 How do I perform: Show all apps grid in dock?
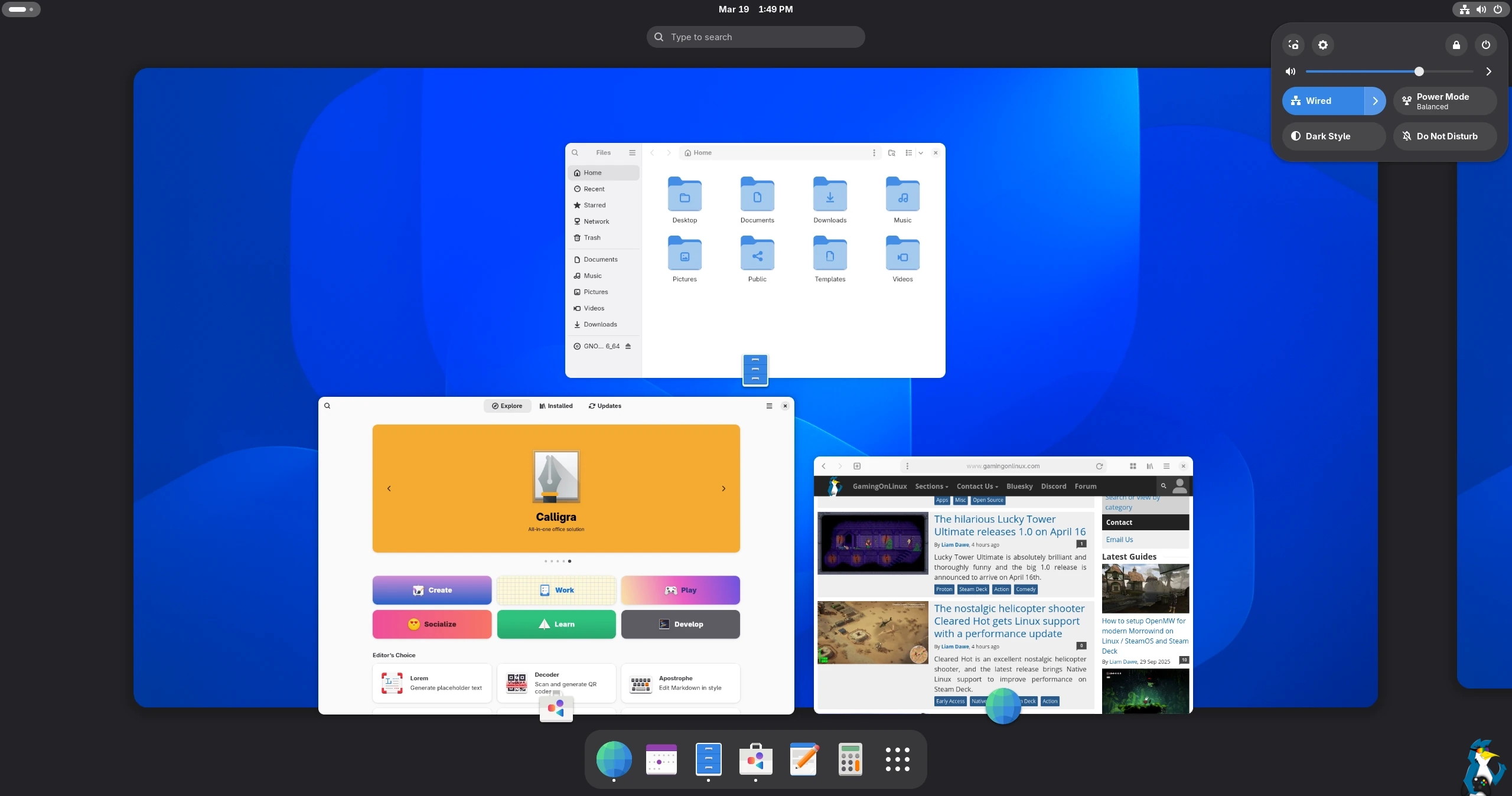tap(897, 759)
